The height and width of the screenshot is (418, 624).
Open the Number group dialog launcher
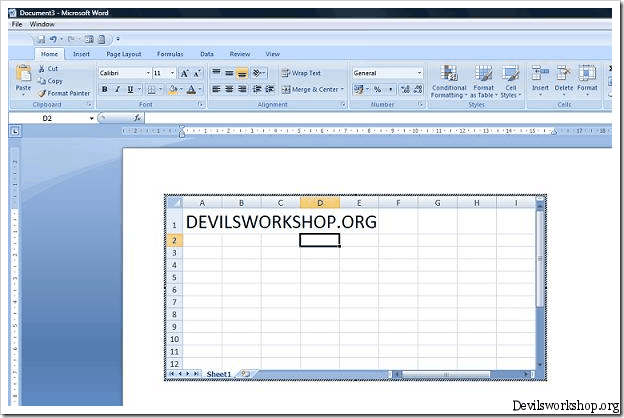(x=421, y=104)
